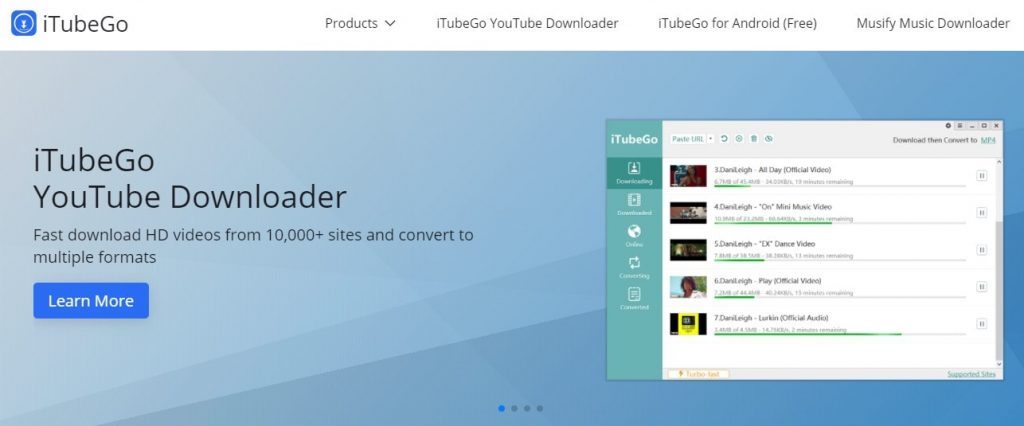This screenshot has height=426, width=1024.
Task: Pause download of "On" Mini Music Video
Action: coord(981,212)
